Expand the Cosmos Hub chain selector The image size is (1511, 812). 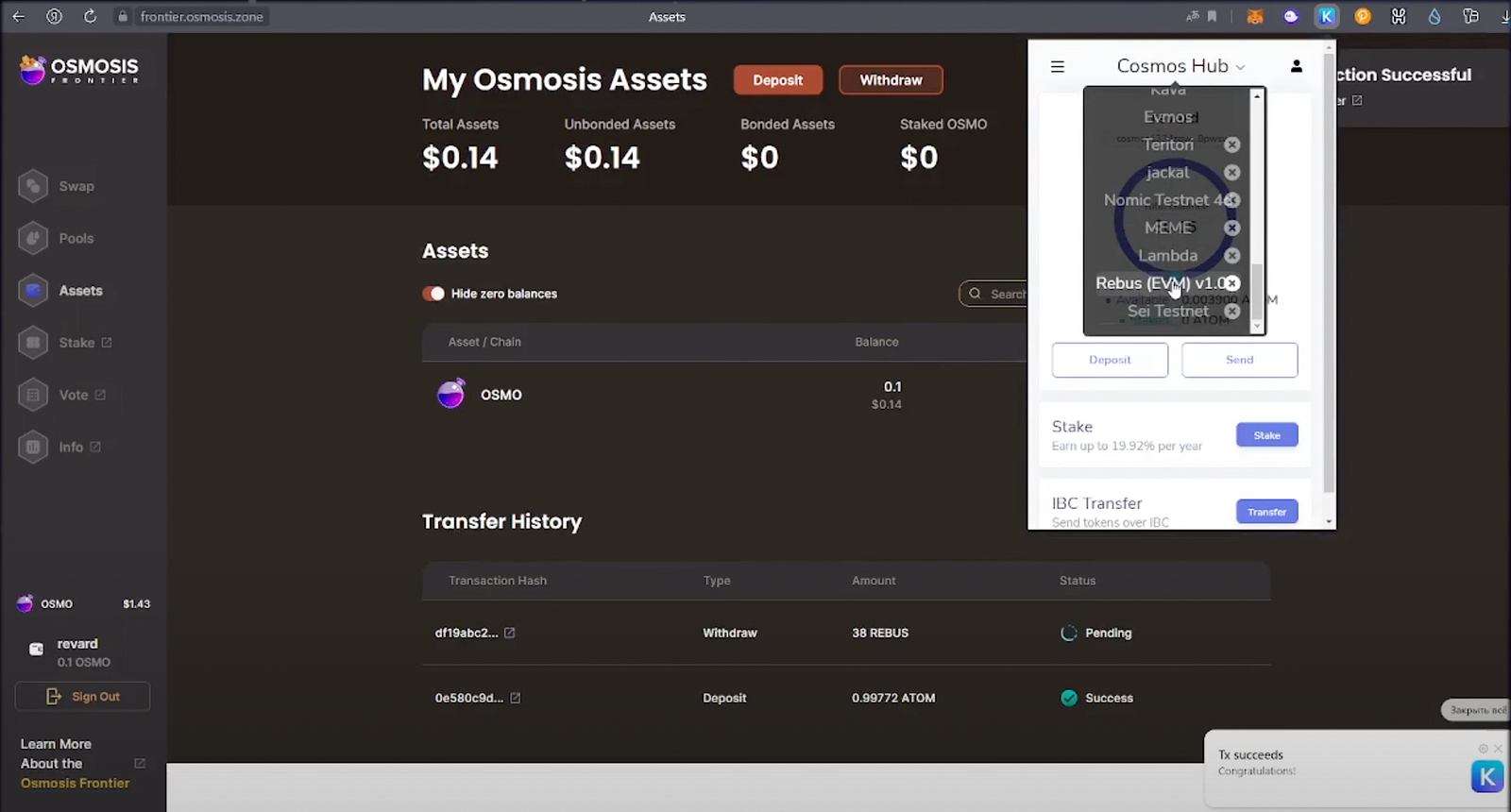pos(1180,66)
